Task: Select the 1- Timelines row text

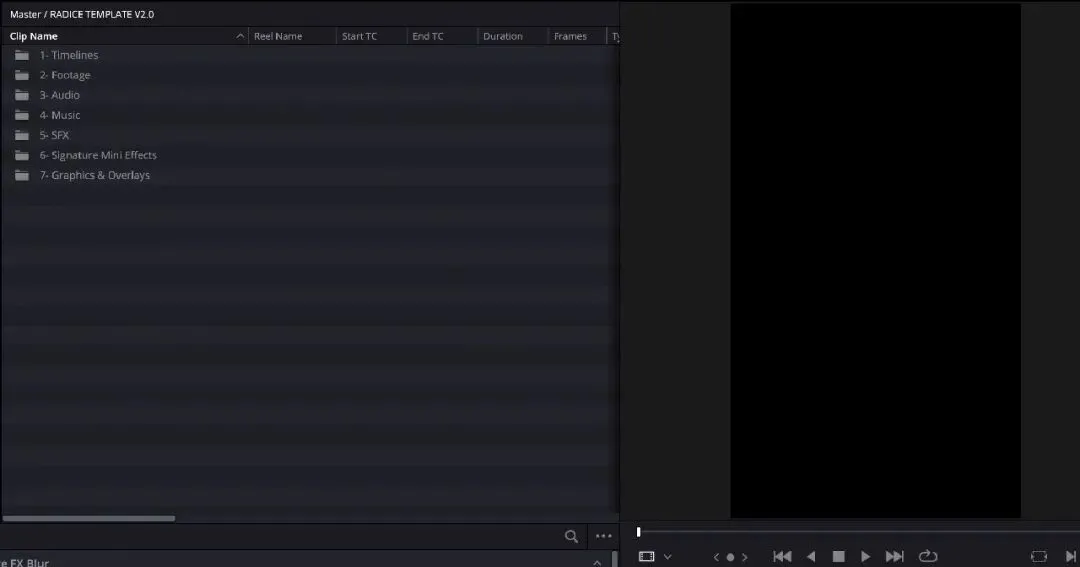Action: (x=69, y=55)
